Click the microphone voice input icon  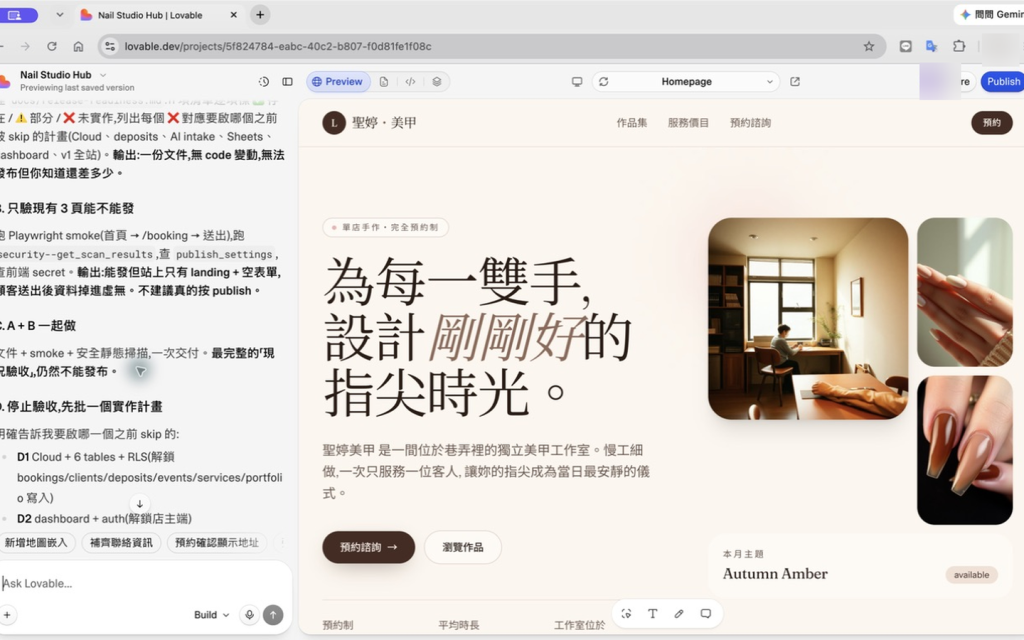pos(249,615)
